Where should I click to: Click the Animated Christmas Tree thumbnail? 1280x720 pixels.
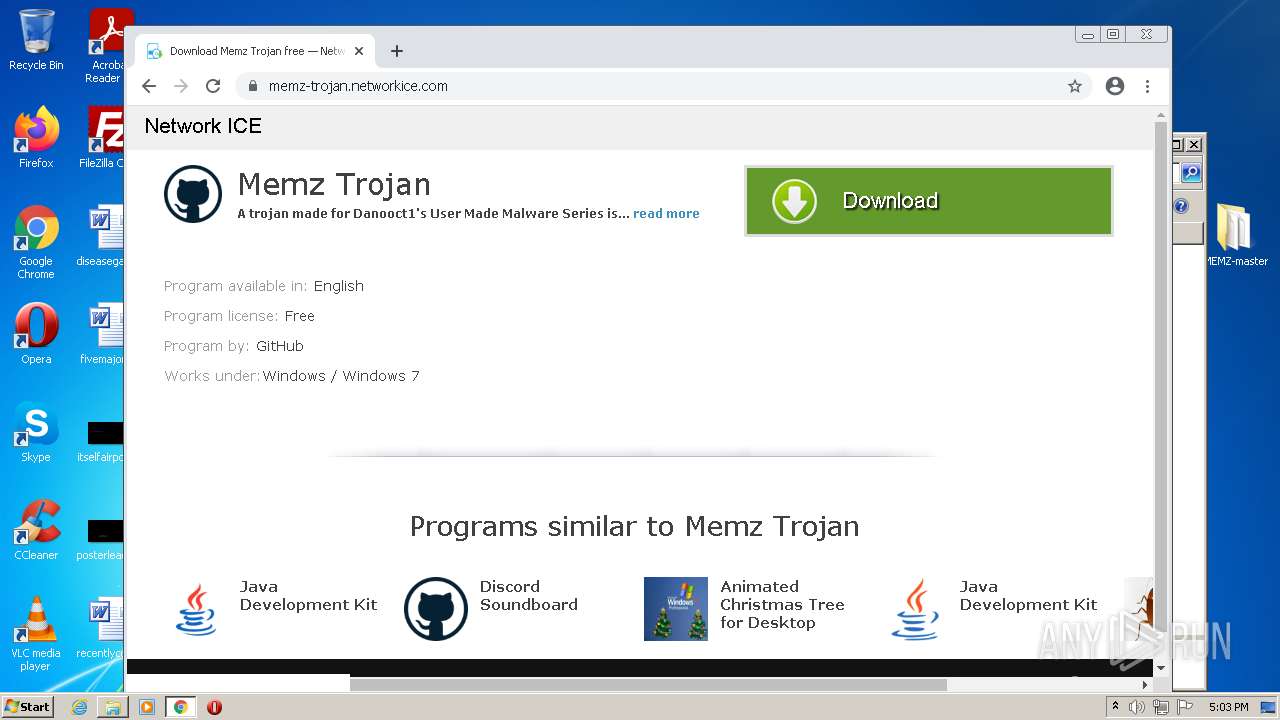pos(676,609)
